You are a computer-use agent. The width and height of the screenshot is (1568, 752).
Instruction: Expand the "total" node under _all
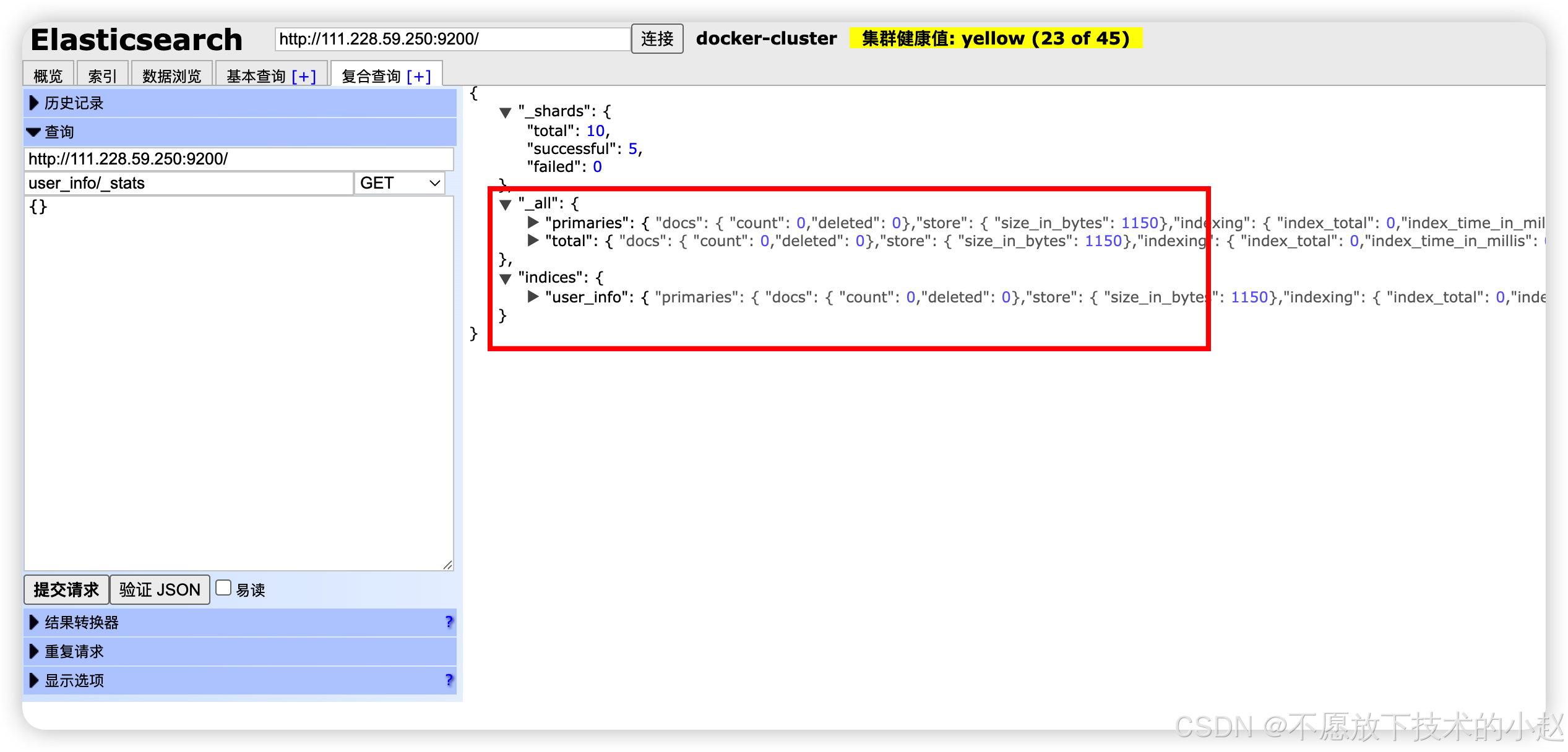point(533,241)
